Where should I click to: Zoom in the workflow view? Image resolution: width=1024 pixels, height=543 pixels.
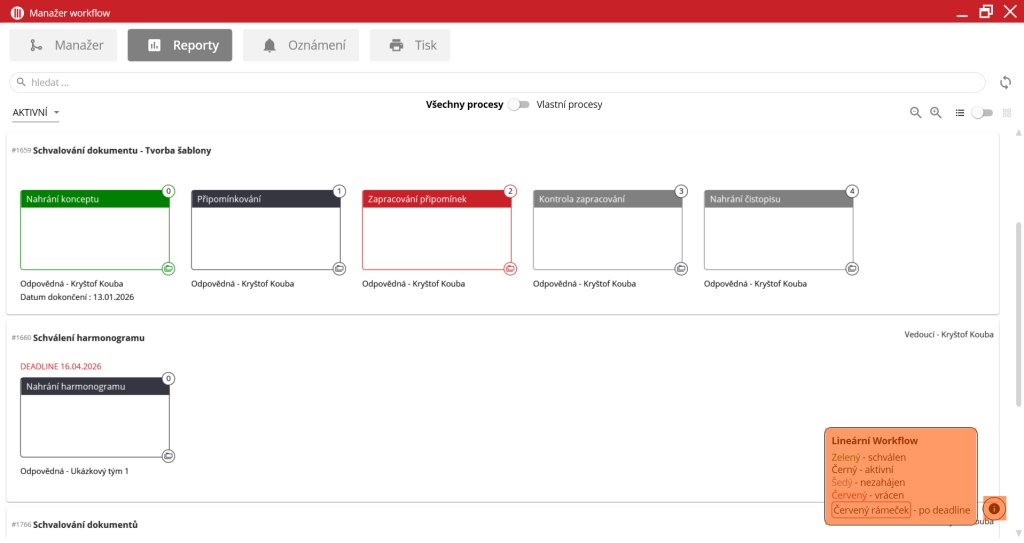click(936, 113)
